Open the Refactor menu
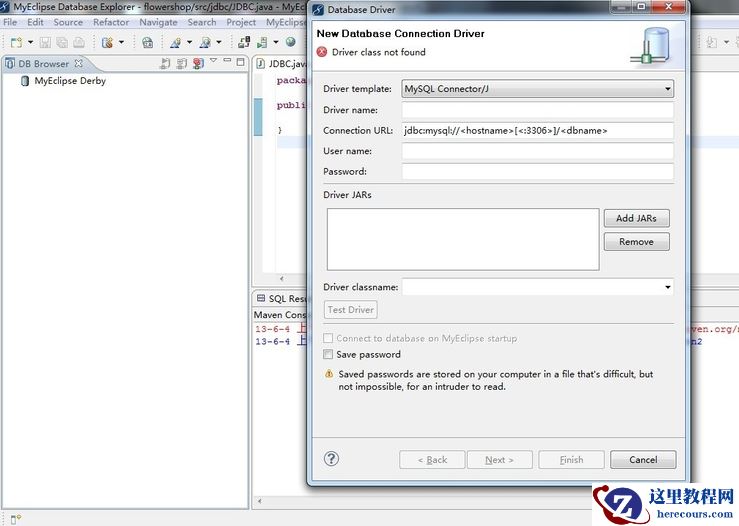The image size is (739, 526). [x=111, y=22]
